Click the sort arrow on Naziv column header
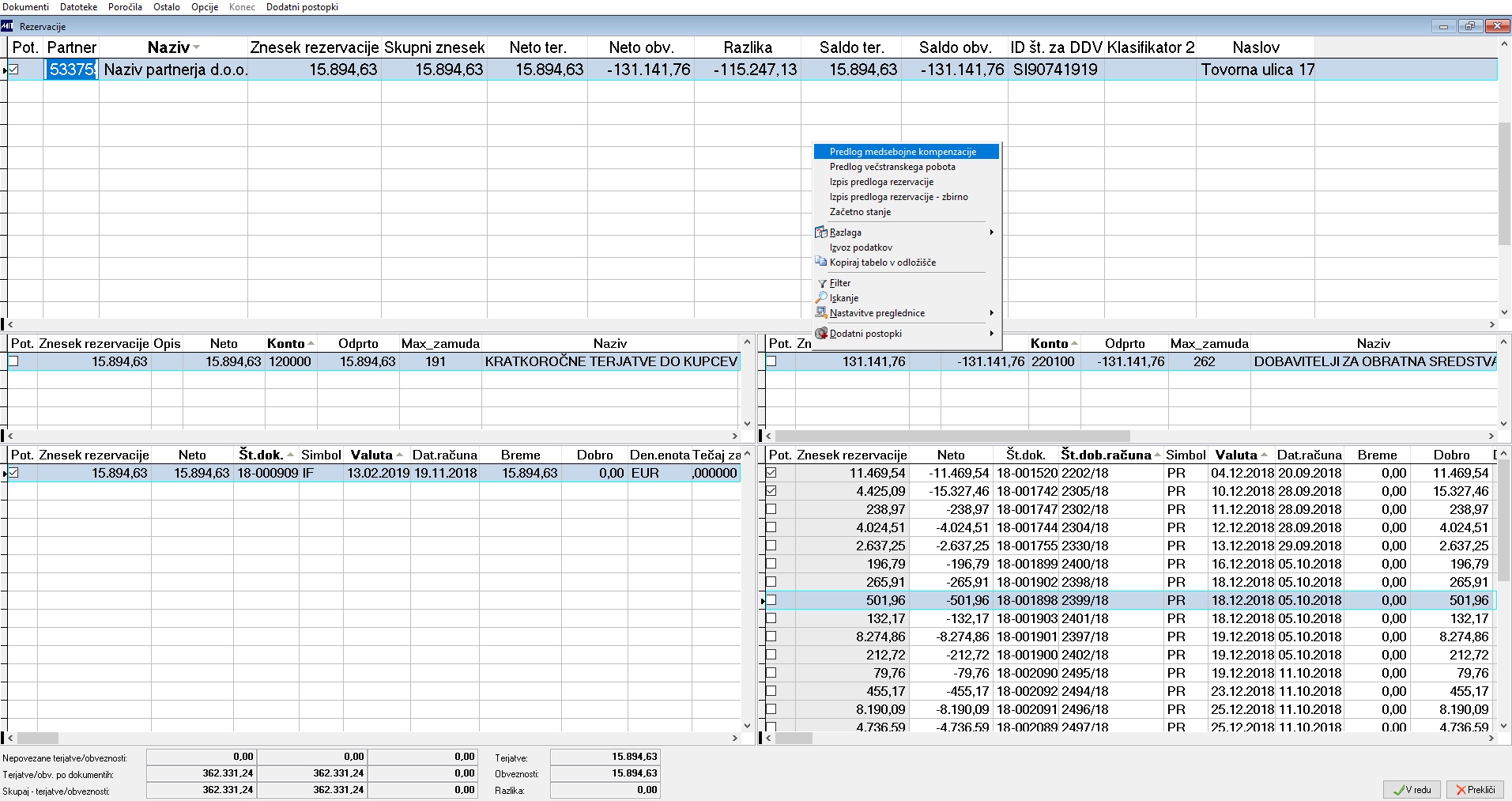 coord(197,48)
